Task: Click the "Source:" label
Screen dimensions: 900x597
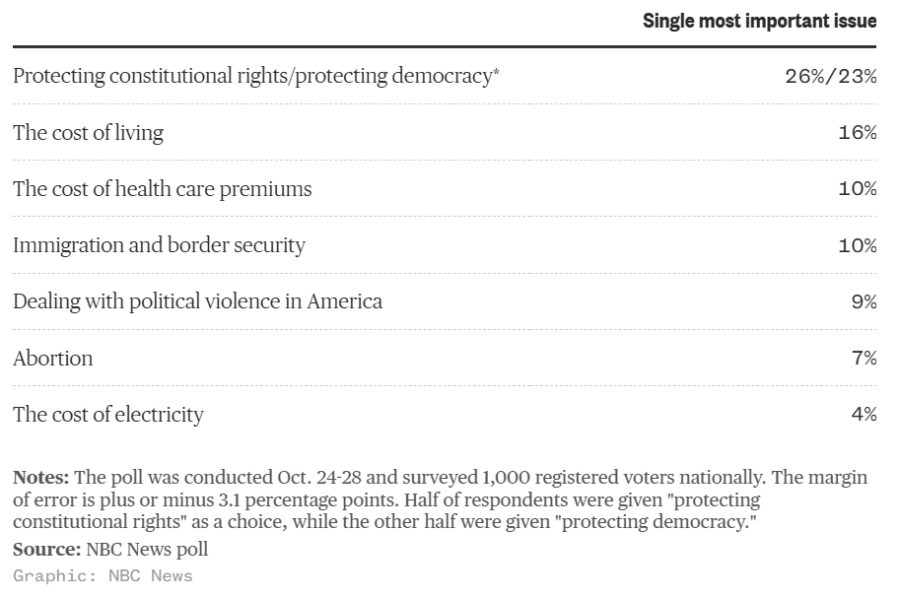Action: click(45, 551)
